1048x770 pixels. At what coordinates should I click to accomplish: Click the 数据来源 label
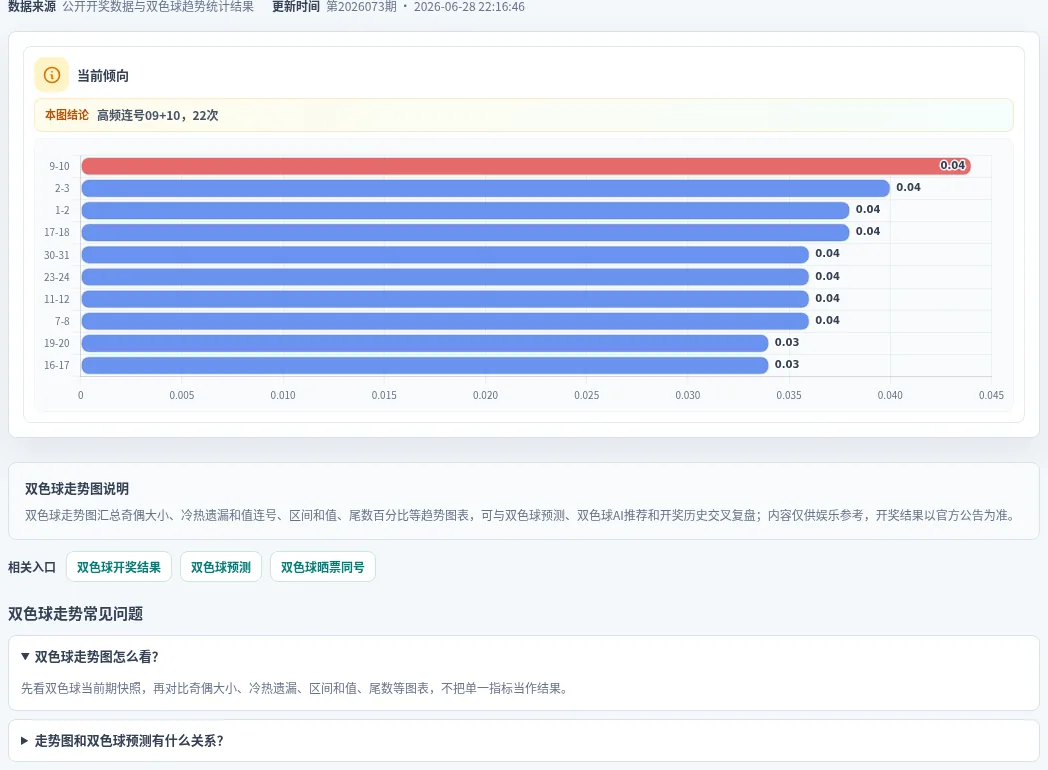point(31,7)
